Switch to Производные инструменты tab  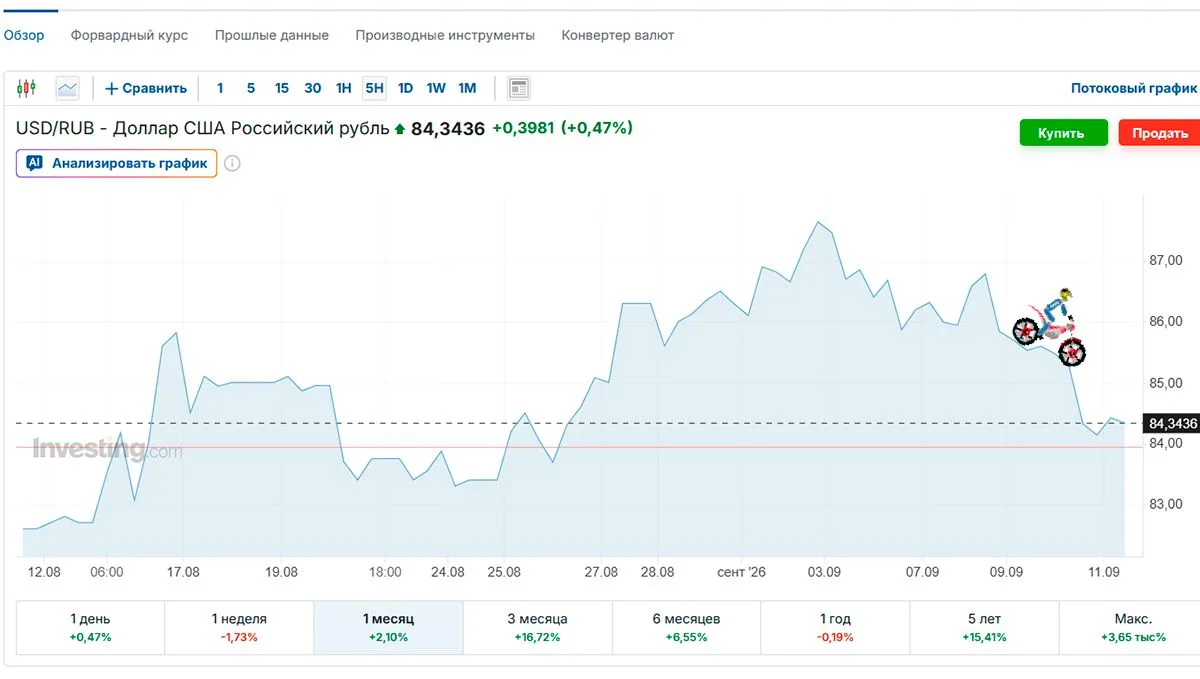445,35
